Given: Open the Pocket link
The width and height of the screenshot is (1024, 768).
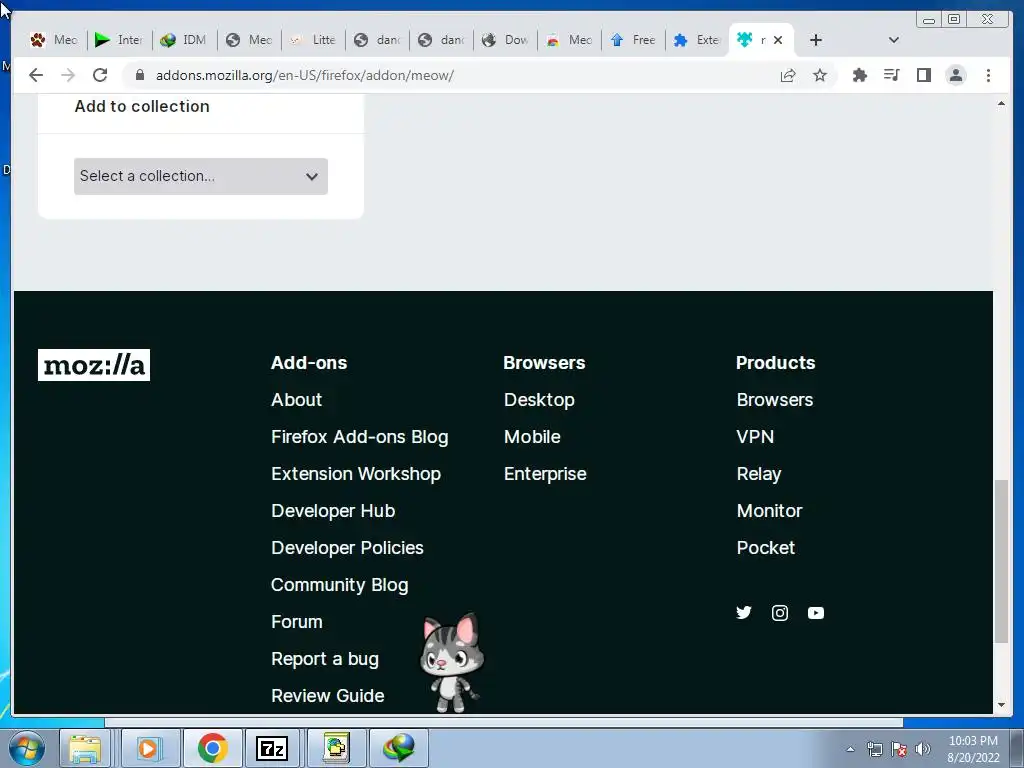Looking at the screenshot, I should pyautogui.click(x=765, y=548).
